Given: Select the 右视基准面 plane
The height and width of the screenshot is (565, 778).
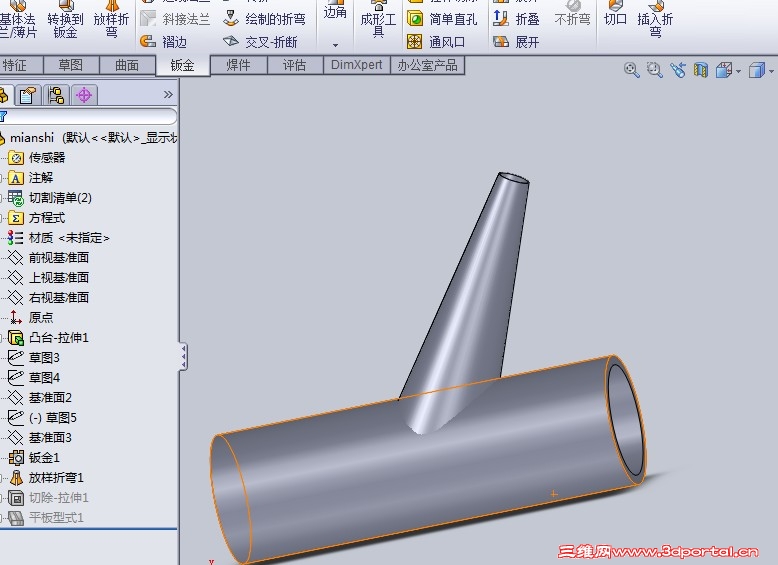Looking at the screenshot, I should click(x=49, y=297).
